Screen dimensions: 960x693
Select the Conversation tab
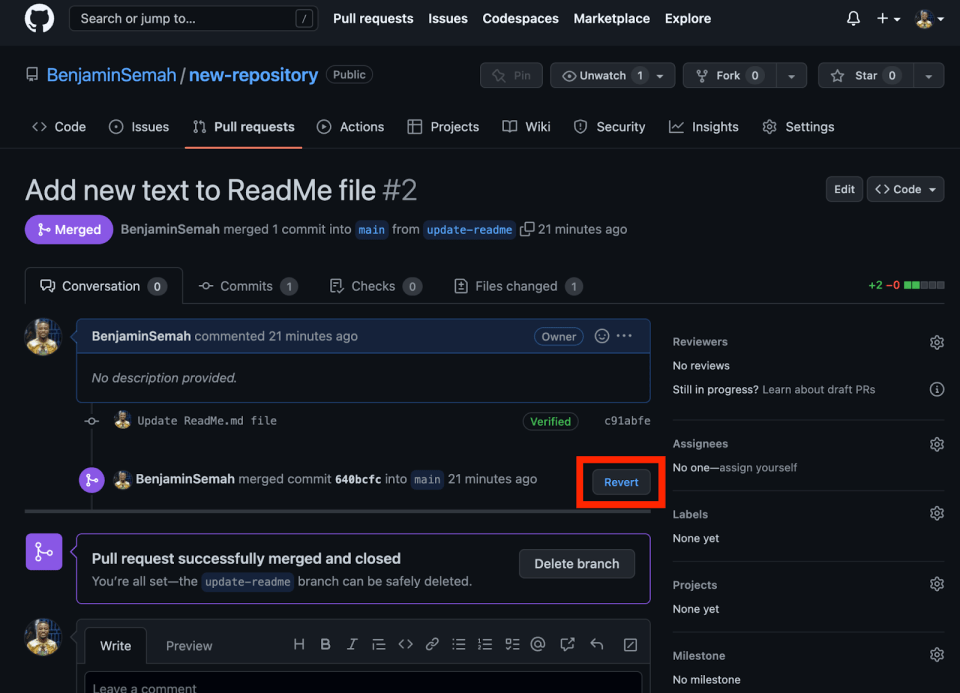(x=103, y=286)
